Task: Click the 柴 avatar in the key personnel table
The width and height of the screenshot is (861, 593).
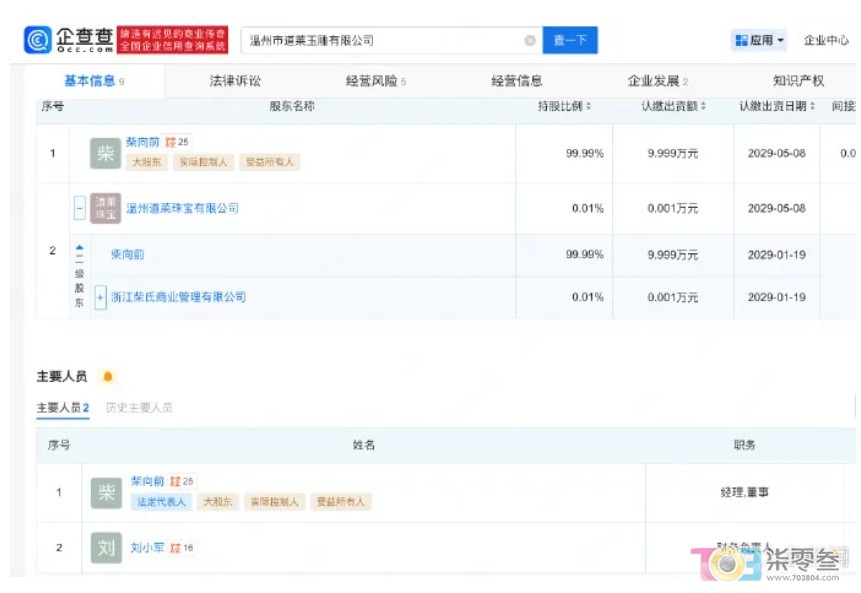Action: coord(105,492)
